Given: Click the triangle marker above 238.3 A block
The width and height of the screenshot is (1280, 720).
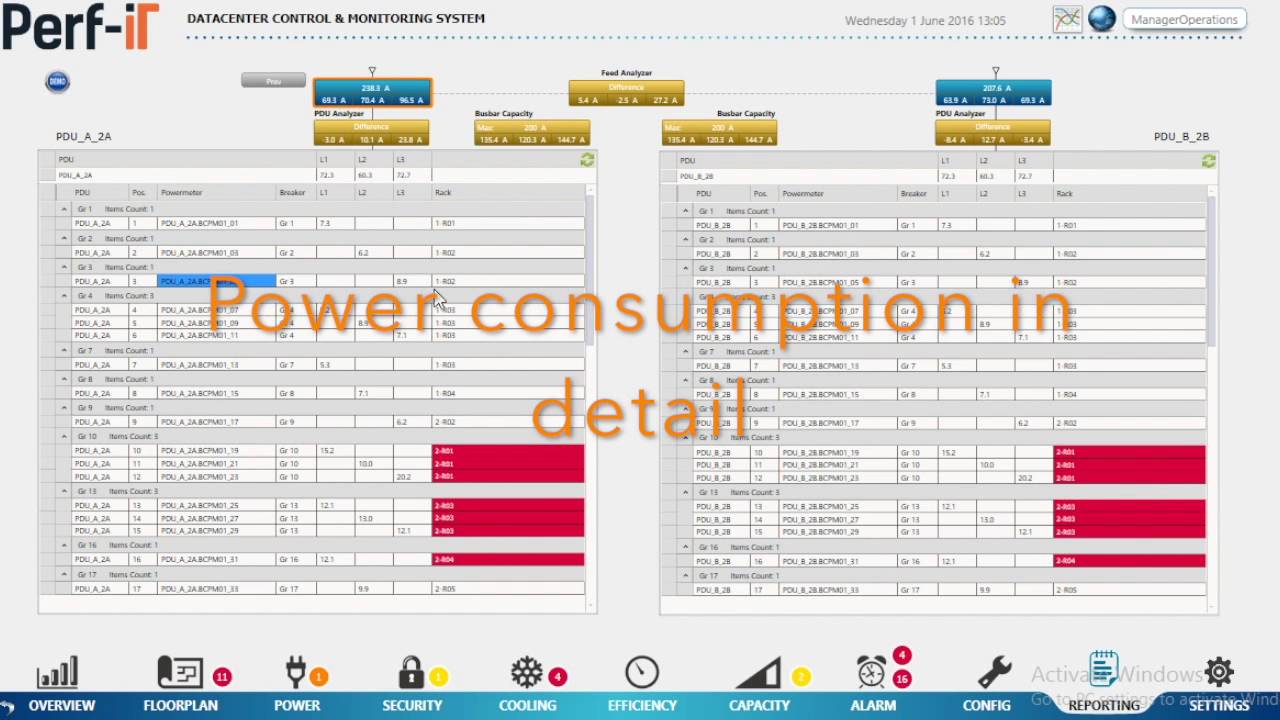Looking at the screenshot, I should (372, 72).
